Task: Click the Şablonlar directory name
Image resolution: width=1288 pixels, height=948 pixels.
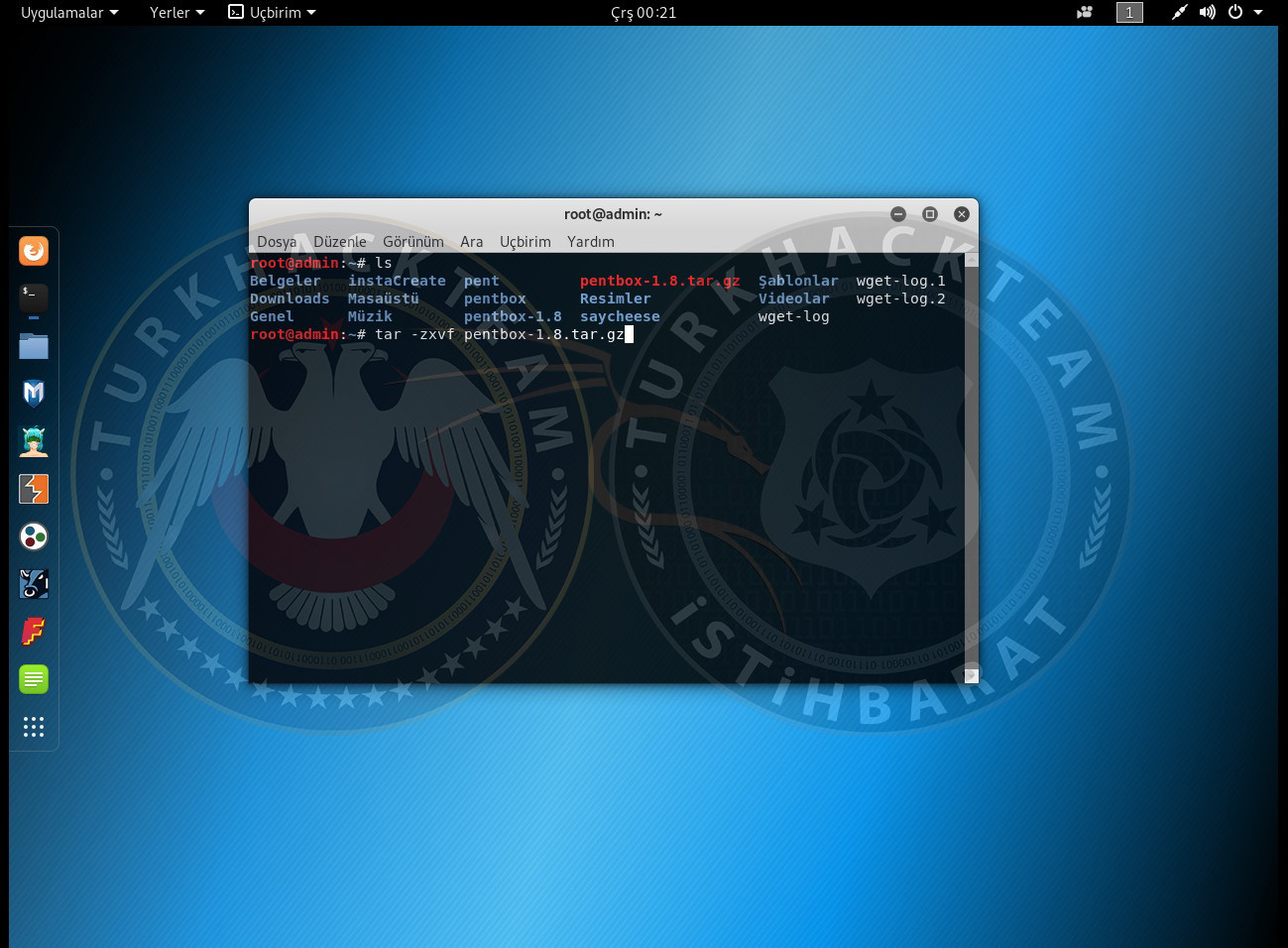Action: pos(798,281)
